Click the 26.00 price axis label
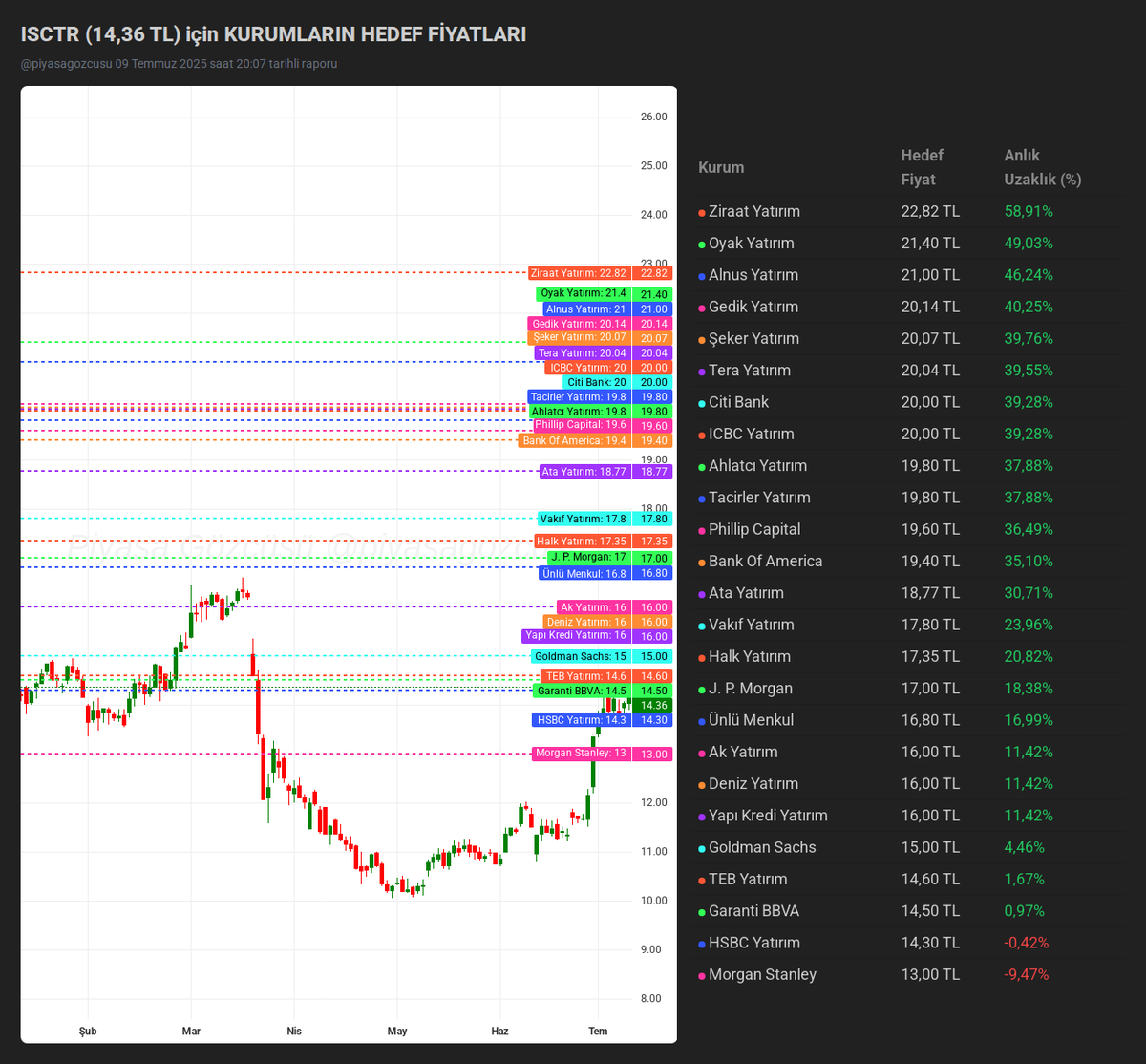The height and width of the screenshot is (1064, 1146). (654, 117)
